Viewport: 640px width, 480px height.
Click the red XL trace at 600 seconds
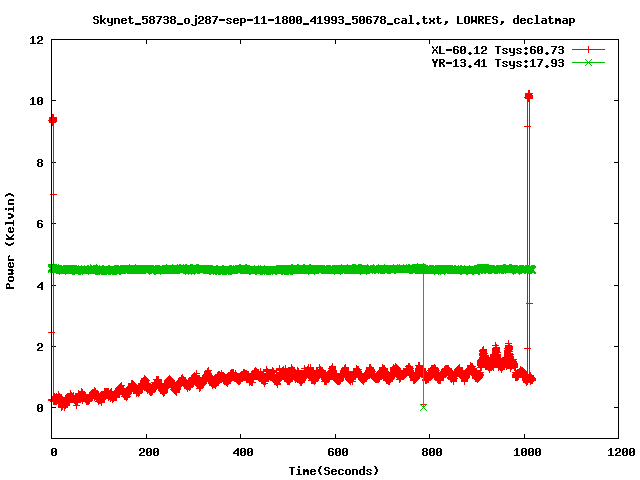tap(335, 375)
